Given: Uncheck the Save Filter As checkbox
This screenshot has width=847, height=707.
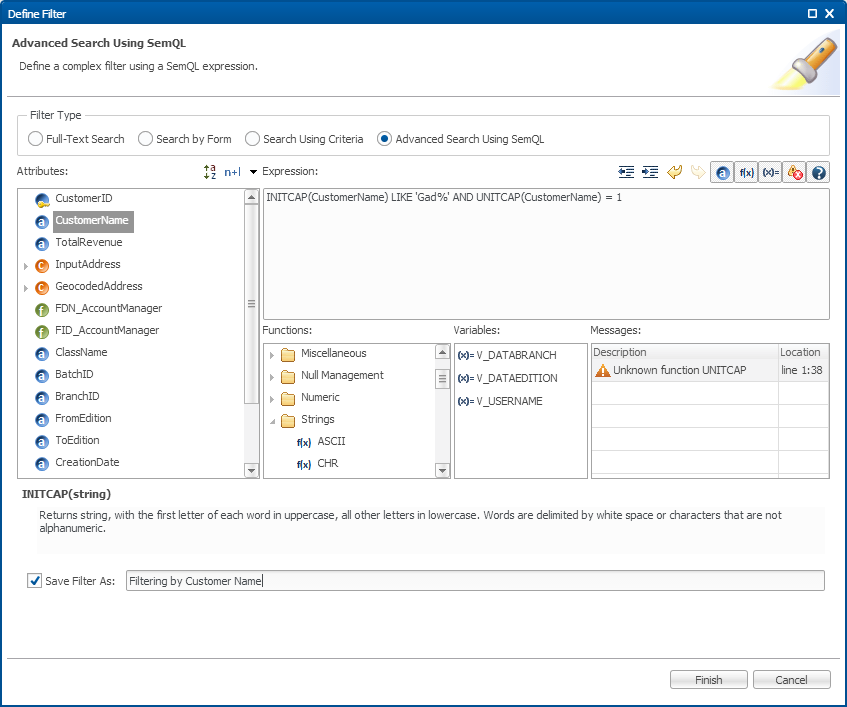Looking at the screenshot, I should (35, 581).
